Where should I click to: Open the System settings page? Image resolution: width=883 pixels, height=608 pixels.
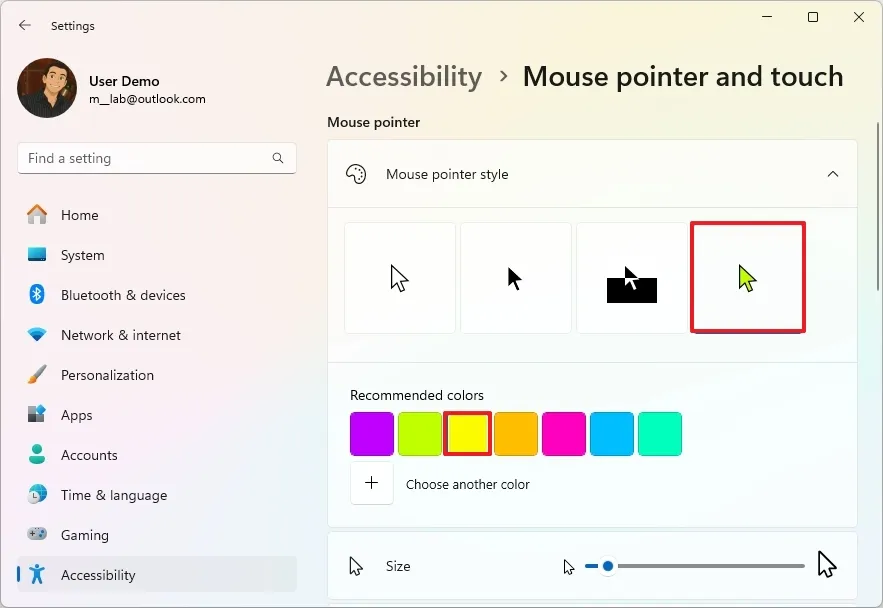(x=82, y=255)
